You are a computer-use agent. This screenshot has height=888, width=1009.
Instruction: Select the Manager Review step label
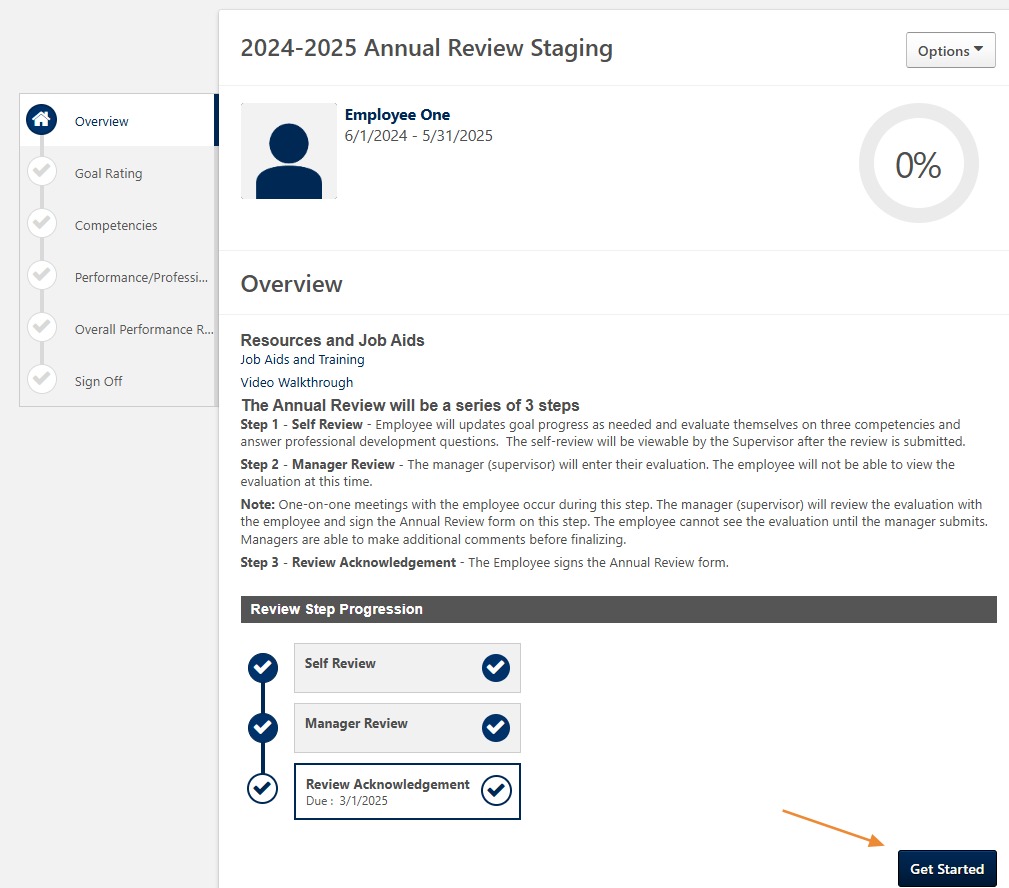point(356,723)
